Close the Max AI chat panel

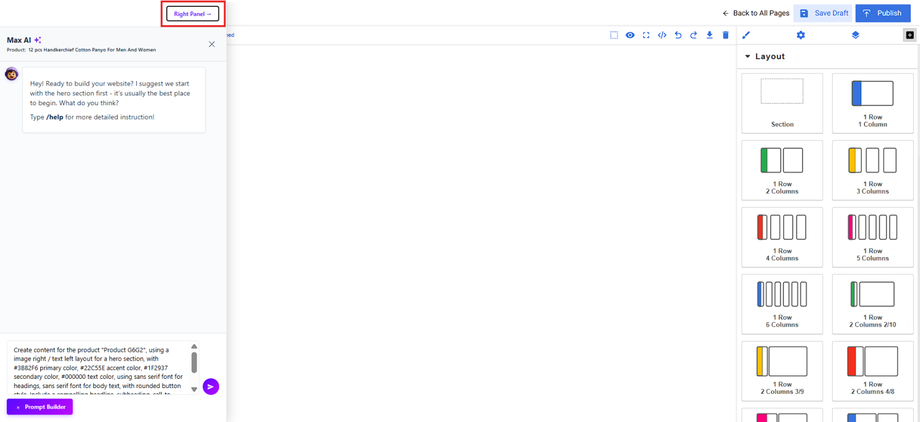(212, 44)
